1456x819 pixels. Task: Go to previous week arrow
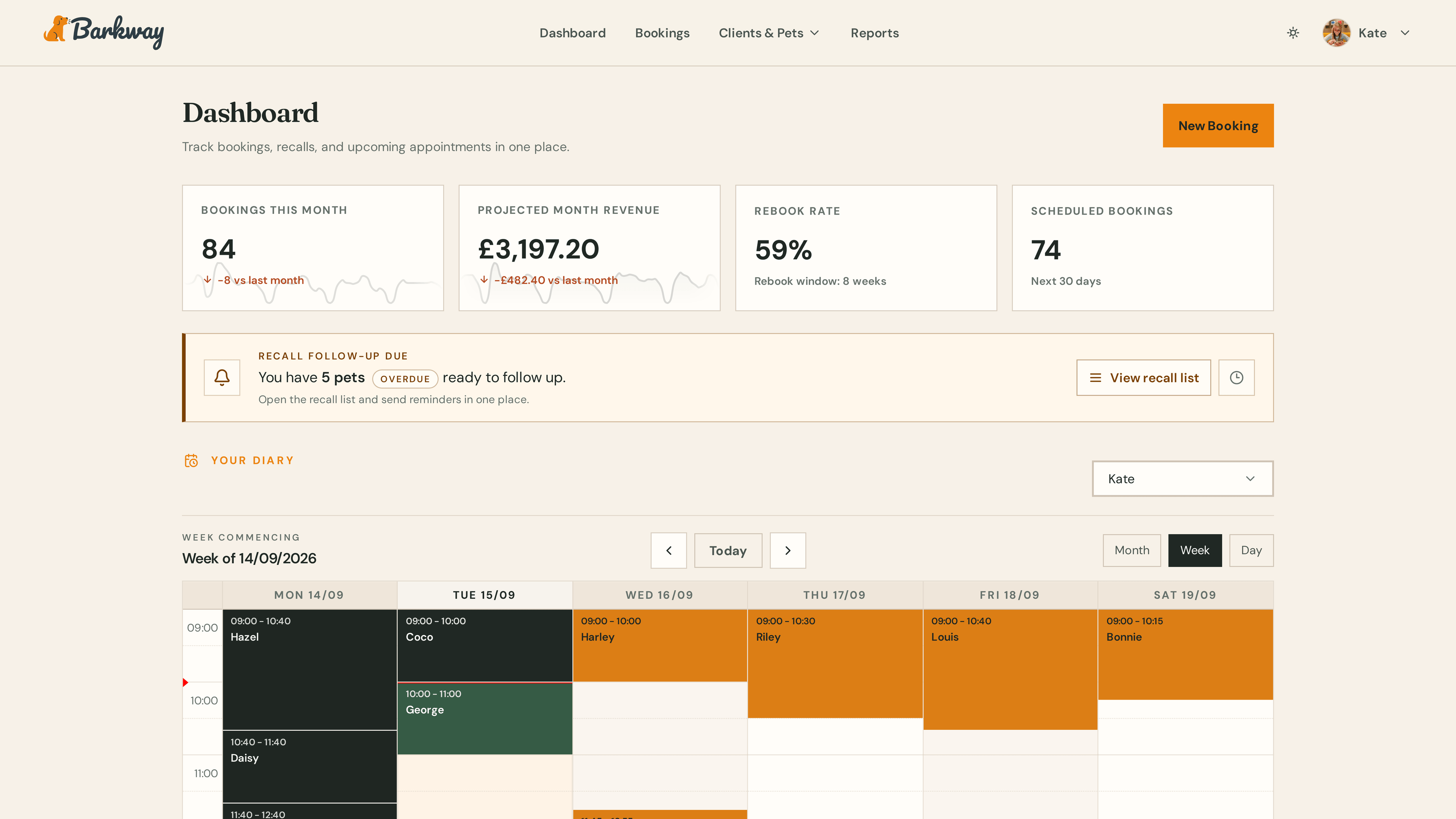tap(668, 551)
